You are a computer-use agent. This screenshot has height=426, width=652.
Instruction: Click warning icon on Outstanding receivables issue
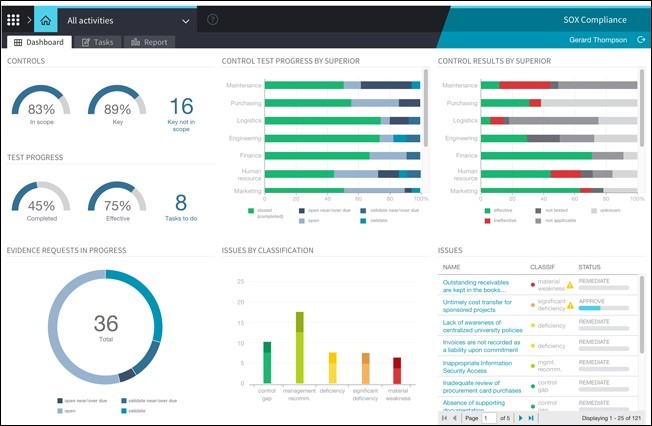(570, 284)
